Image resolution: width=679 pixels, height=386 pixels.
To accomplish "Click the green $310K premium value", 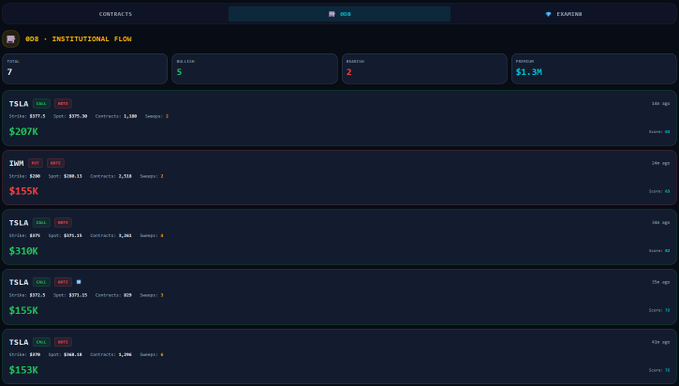I will click(x=23, y=251).
